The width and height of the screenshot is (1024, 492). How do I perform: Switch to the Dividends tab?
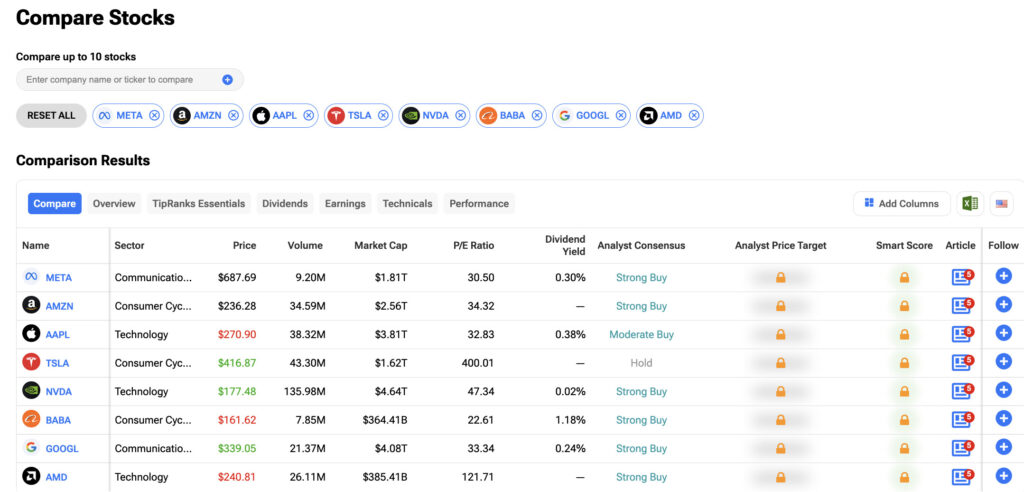click(x=285, y=203)
